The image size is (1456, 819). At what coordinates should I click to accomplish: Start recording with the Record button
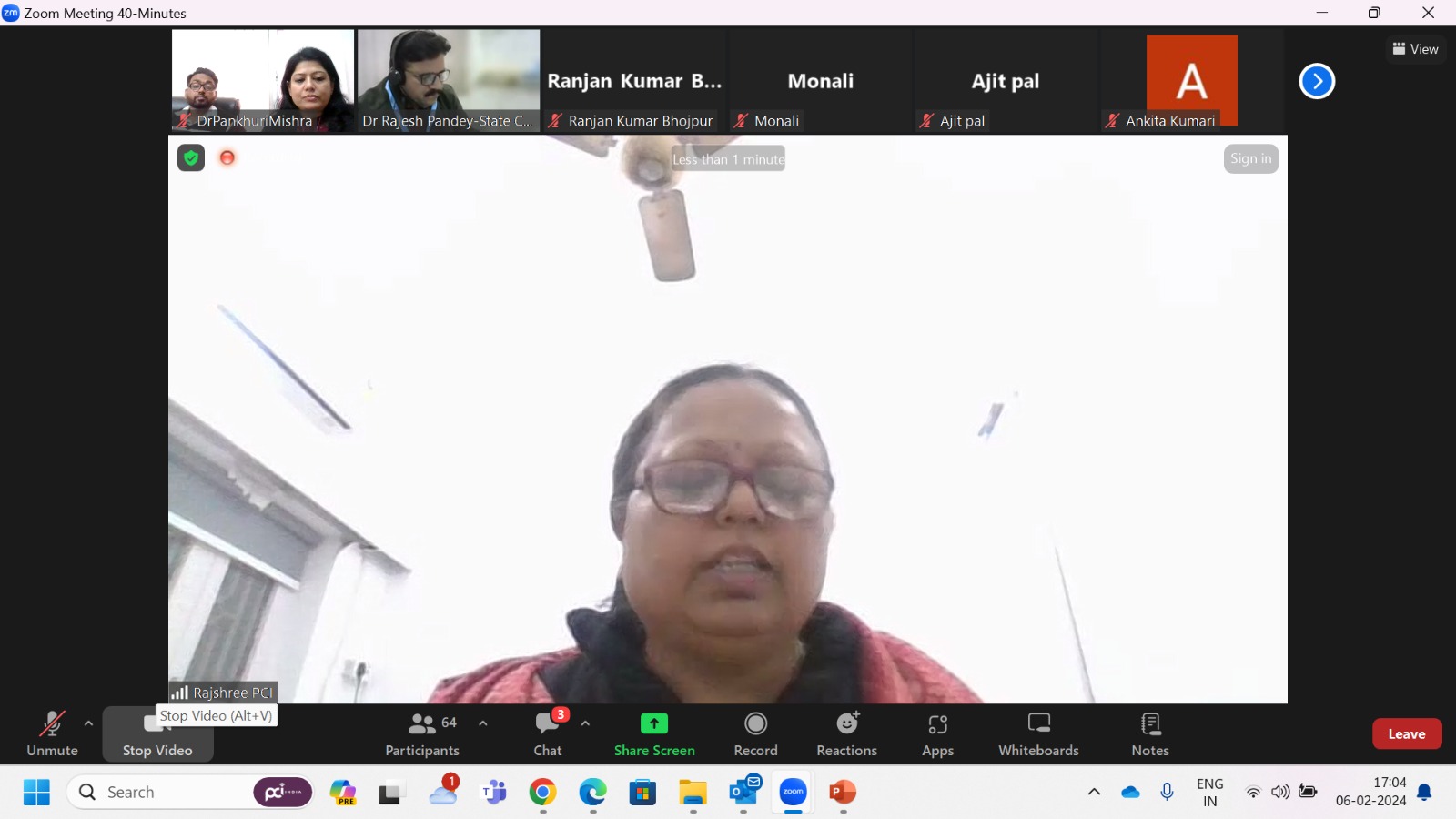click(x=755, y=734)
